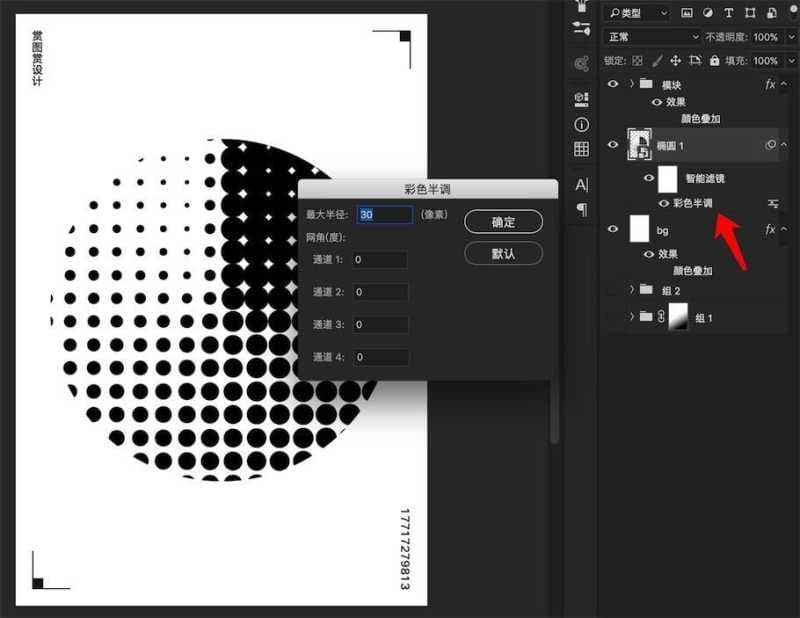
Task: Click the lock transparent pixels icon
Action: pyautogui.click(x=637, y=61)
